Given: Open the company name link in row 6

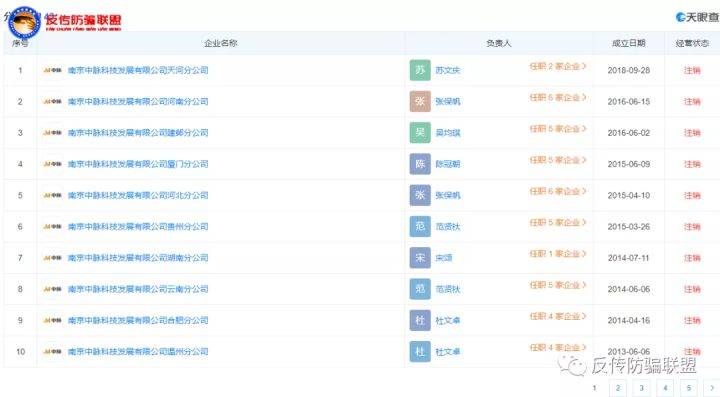Looking at the screenshot, I should point(138,226).
